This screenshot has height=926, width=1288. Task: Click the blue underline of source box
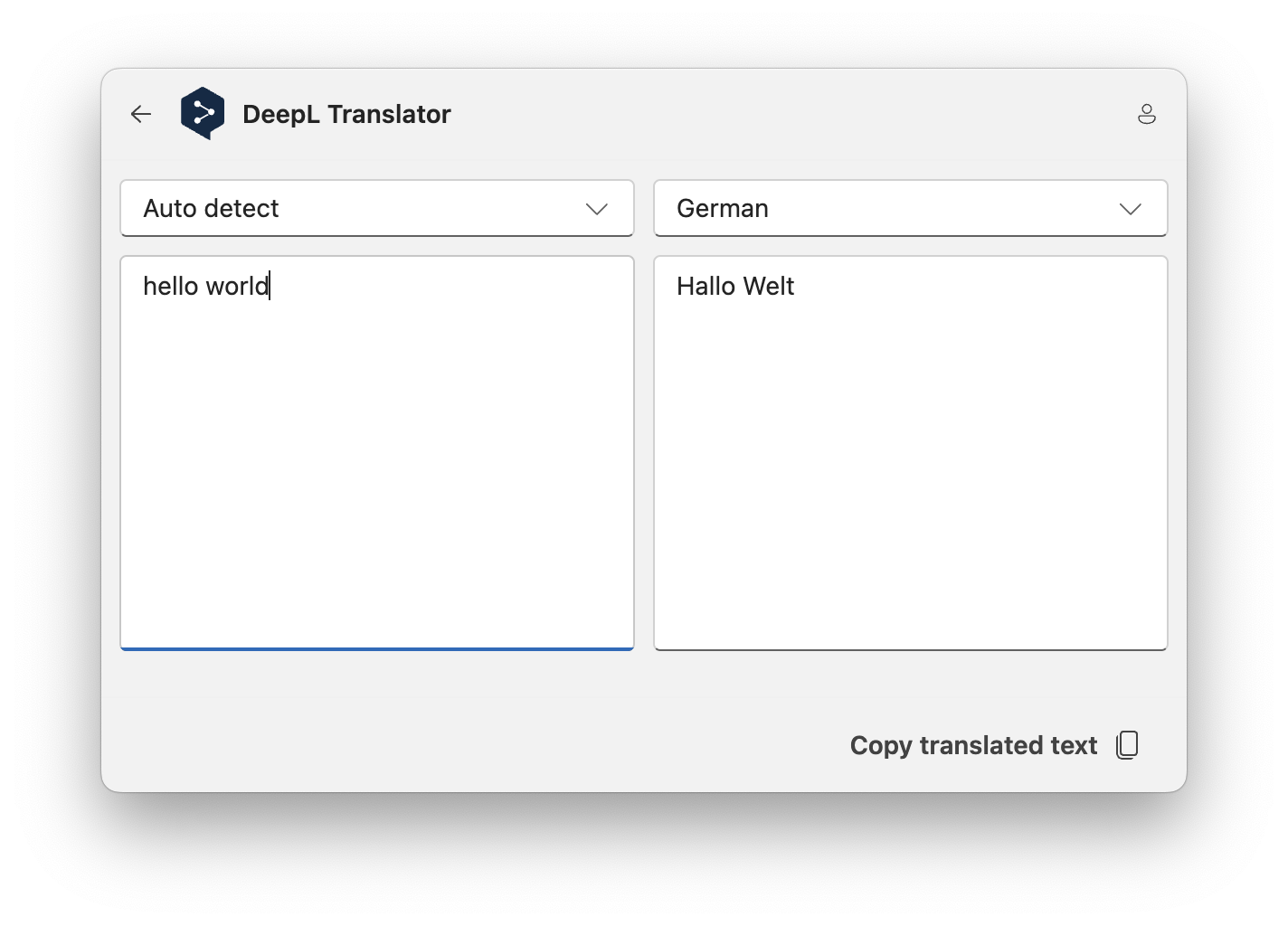[x=376, y=648]
